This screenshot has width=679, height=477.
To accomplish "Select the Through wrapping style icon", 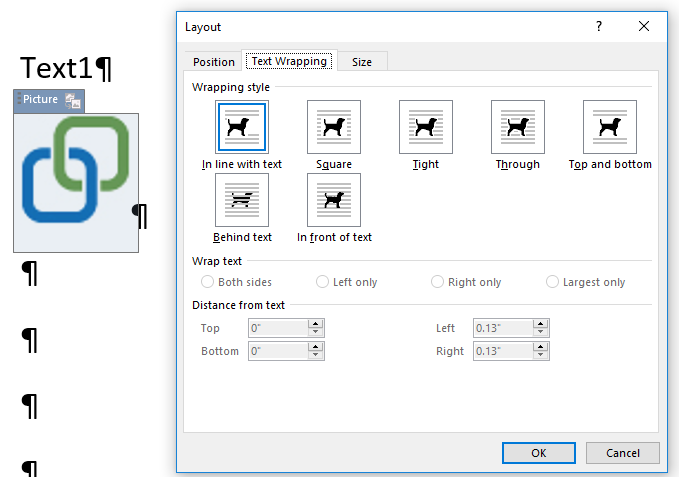I will click(518, 127).
